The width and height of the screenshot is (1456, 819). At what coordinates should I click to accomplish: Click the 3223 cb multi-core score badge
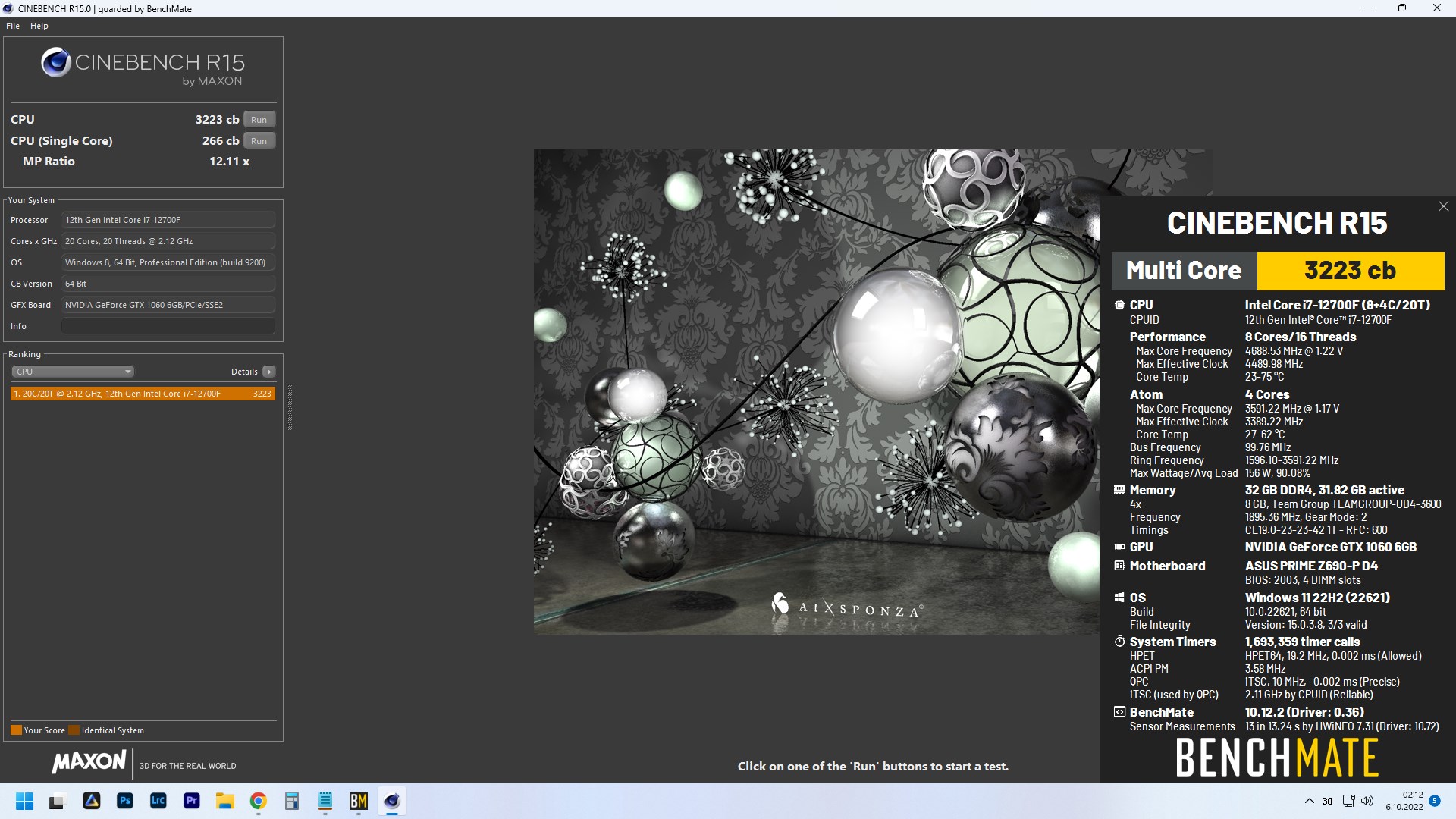[1350, 271]
